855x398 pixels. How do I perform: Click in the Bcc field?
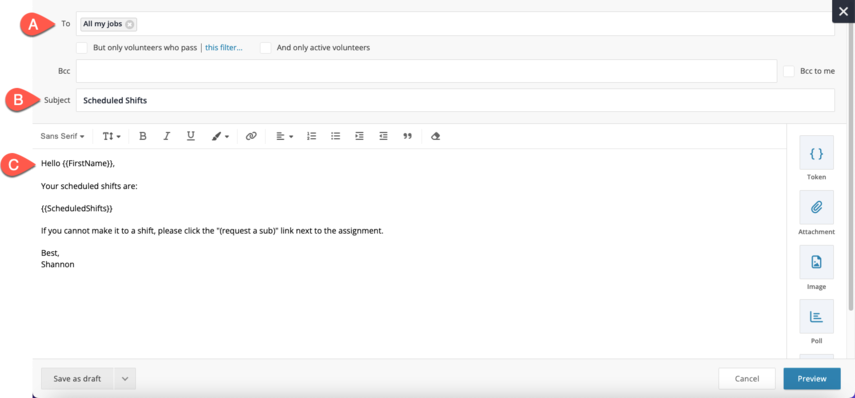(426, 71)
